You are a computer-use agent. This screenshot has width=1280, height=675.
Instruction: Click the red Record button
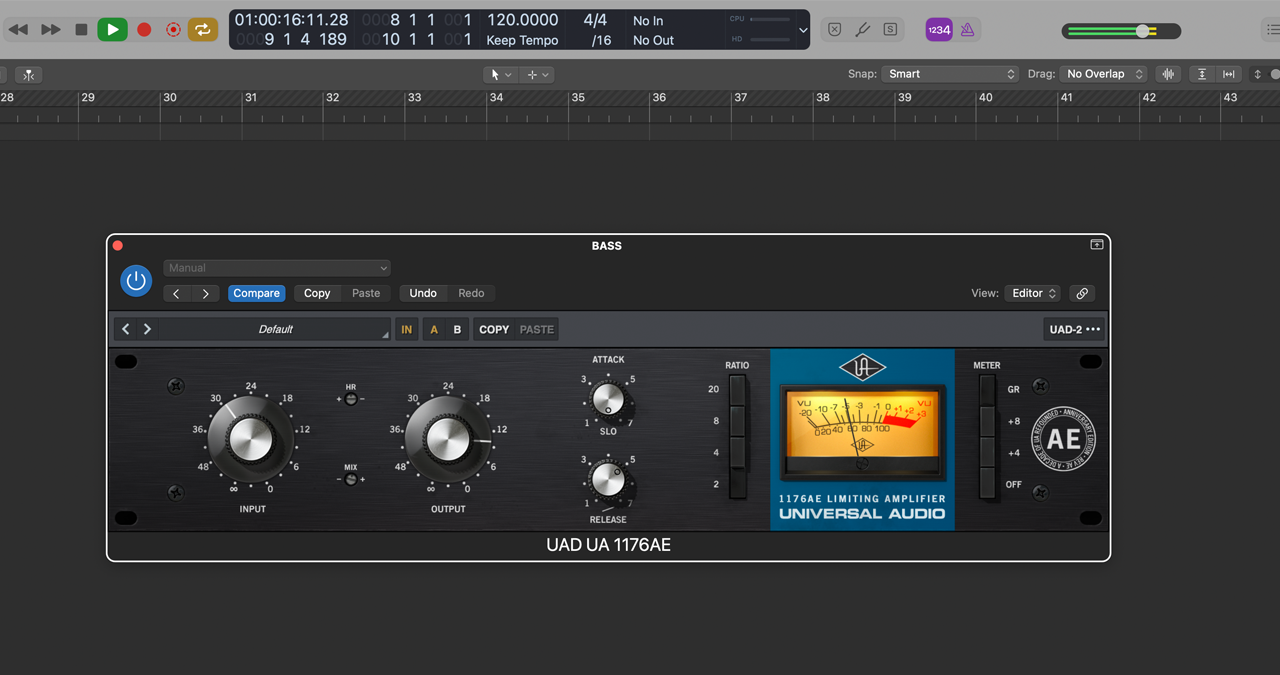point(144,30)
